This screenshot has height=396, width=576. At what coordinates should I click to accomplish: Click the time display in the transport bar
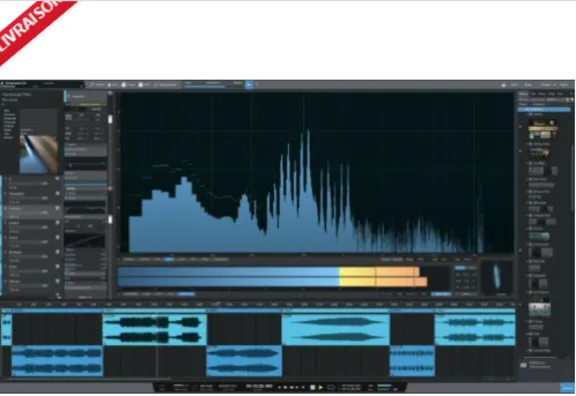point(259,386)
